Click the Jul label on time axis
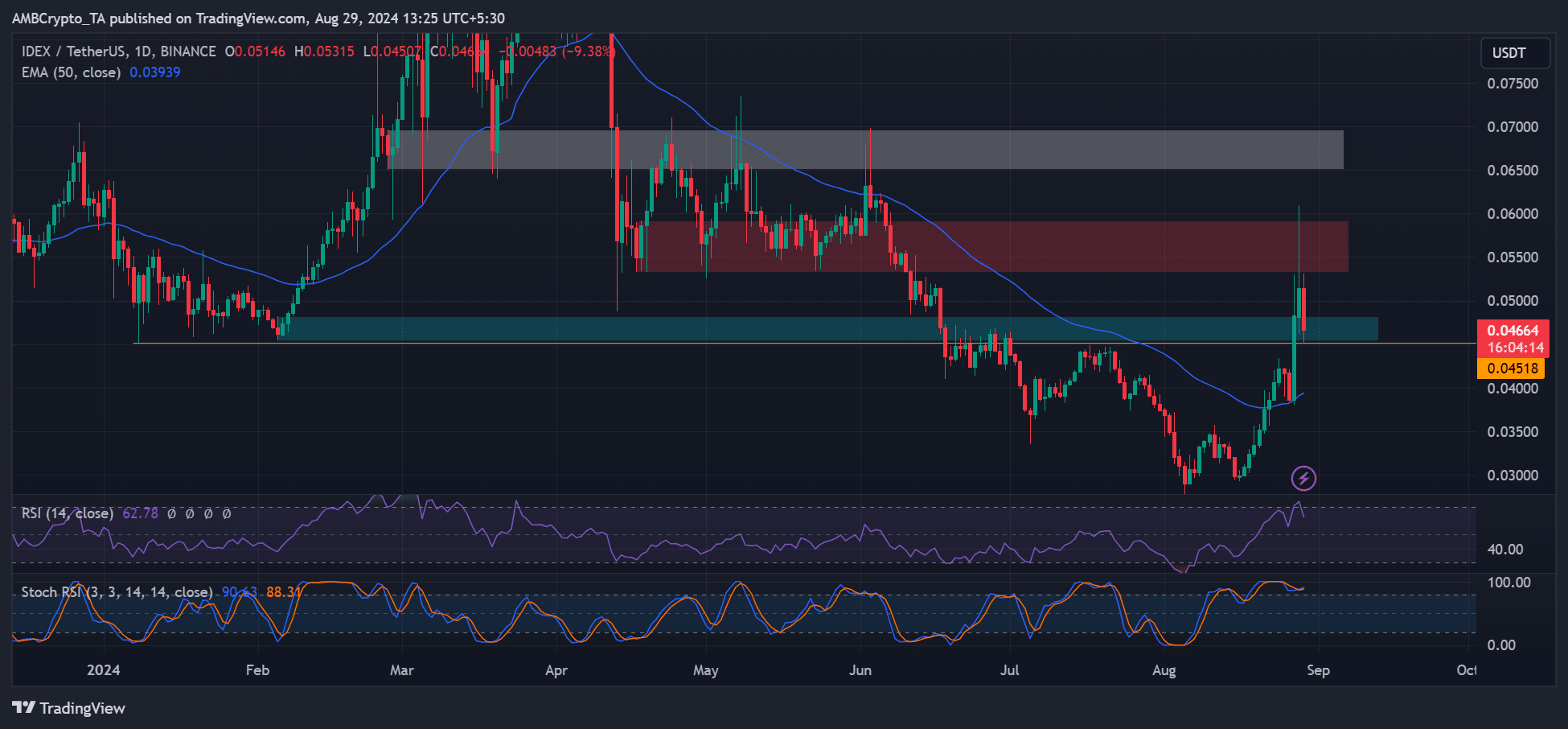Screen dimensions: 1568x729 point(1009,670)
